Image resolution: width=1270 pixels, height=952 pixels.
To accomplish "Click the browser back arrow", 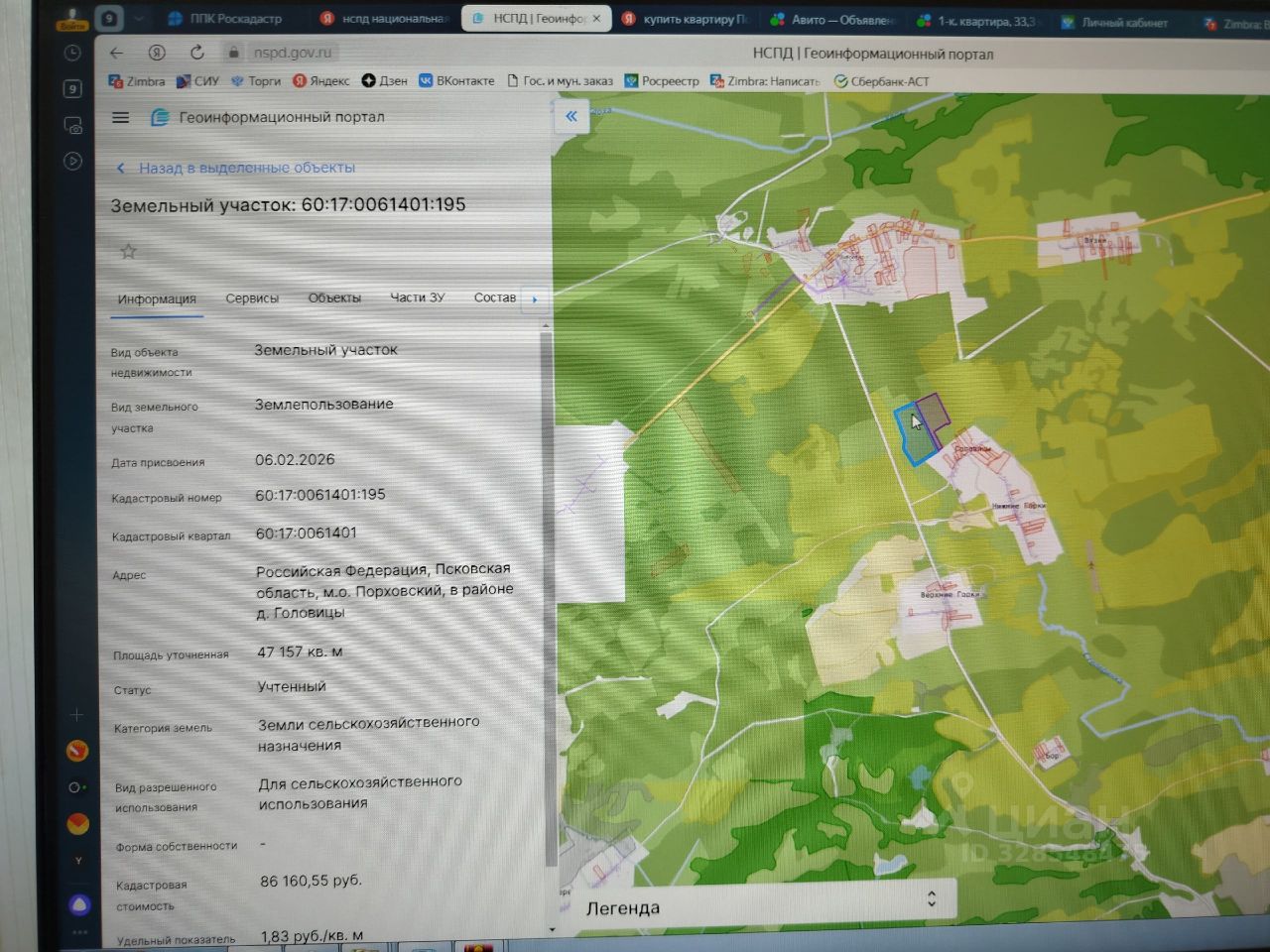I will [117, 53].
